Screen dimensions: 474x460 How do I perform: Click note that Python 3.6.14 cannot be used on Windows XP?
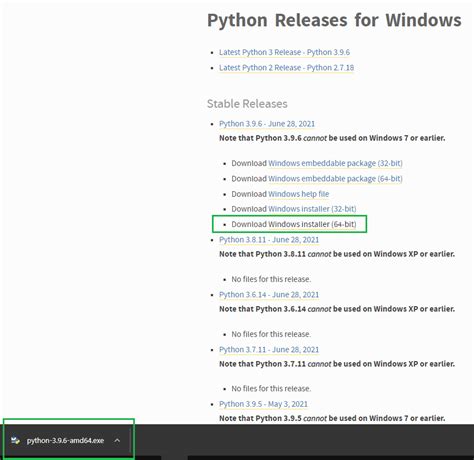point(337,309)
